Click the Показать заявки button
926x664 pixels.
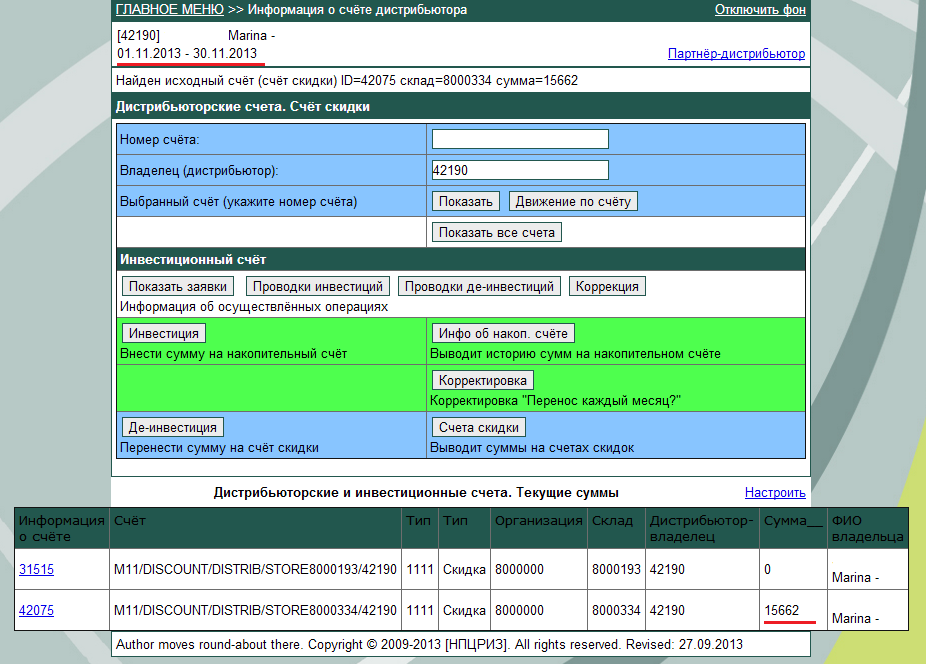point(178,287)
